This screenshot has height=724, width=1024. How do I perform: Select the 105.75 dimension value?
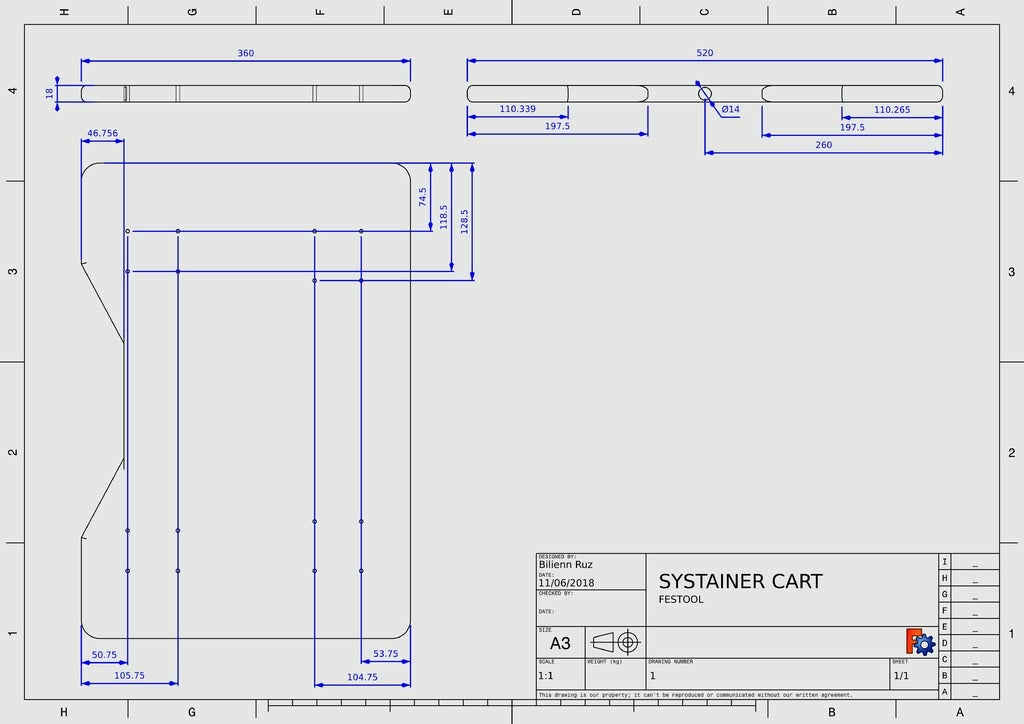pos(129,676)
